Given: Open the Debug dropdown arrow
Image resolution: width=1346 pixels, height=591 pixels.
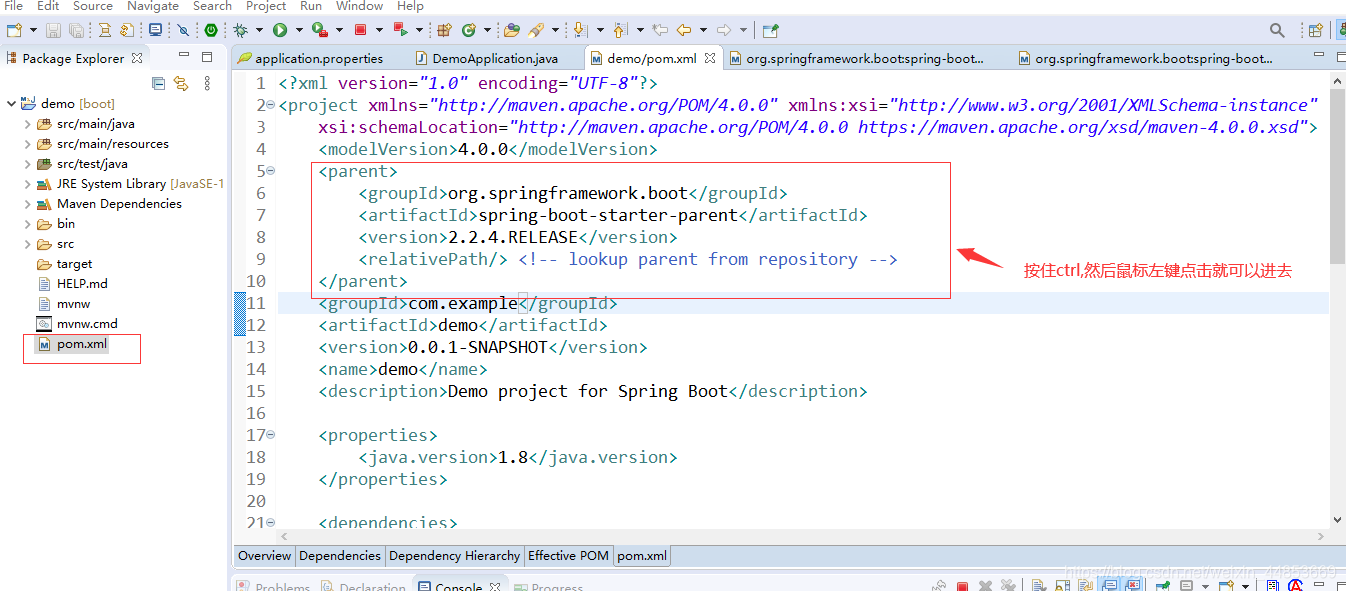Looking at the screenshot, I should [259, 30].
